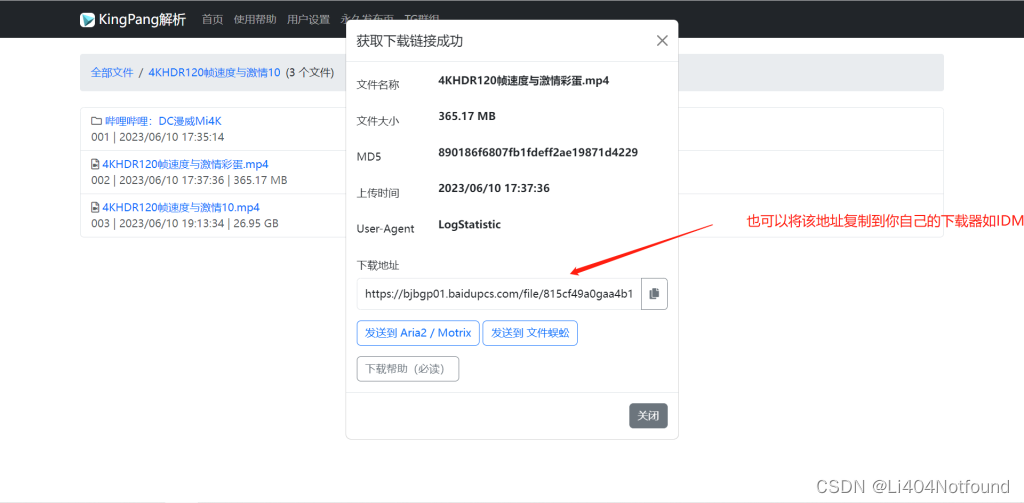The width and height of the screenshot is (1024, 503).
Task: Select the User-Agent value LogStatistic
Action: click(470, 225)
